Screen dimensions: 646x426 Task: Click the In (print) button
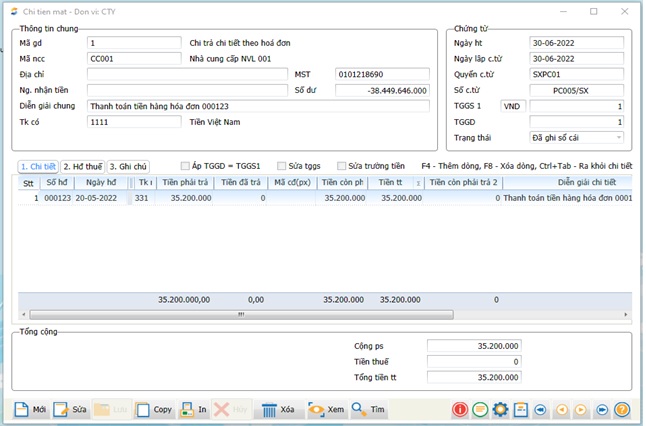(x=194, y=410)
